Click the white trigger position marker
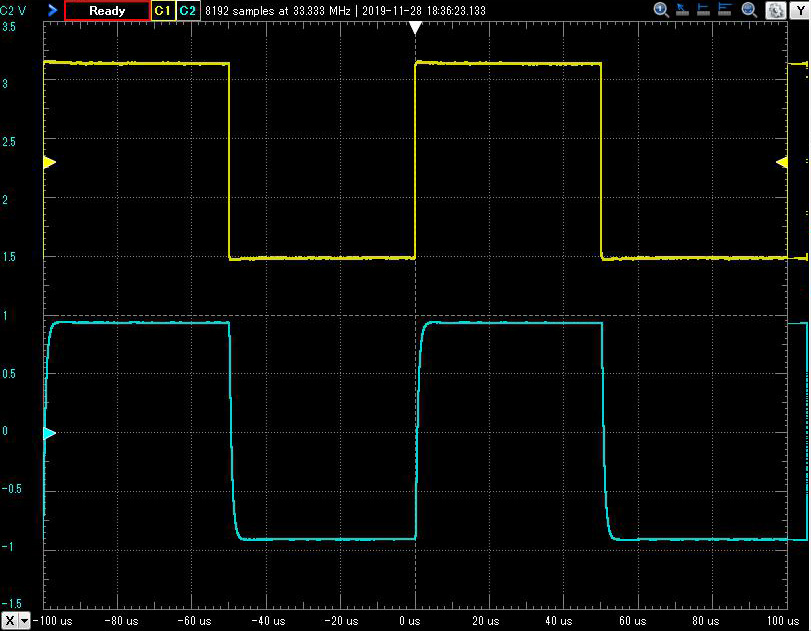Screen dimensions: 811x631 point(415,28)
